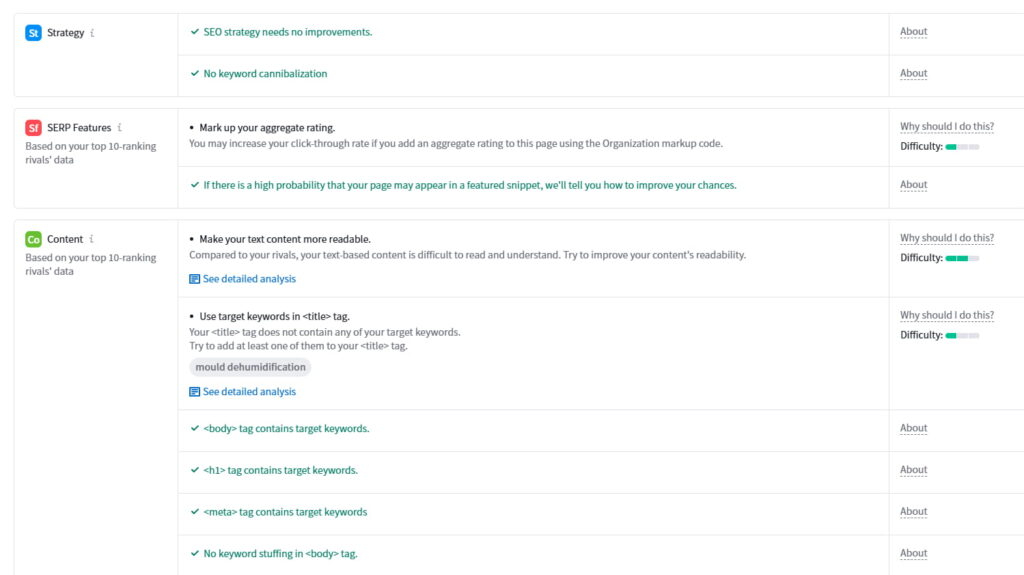Click the green Co Content badge icon
The width and height of the screenshot is (1024, 575).
(33, 239)
